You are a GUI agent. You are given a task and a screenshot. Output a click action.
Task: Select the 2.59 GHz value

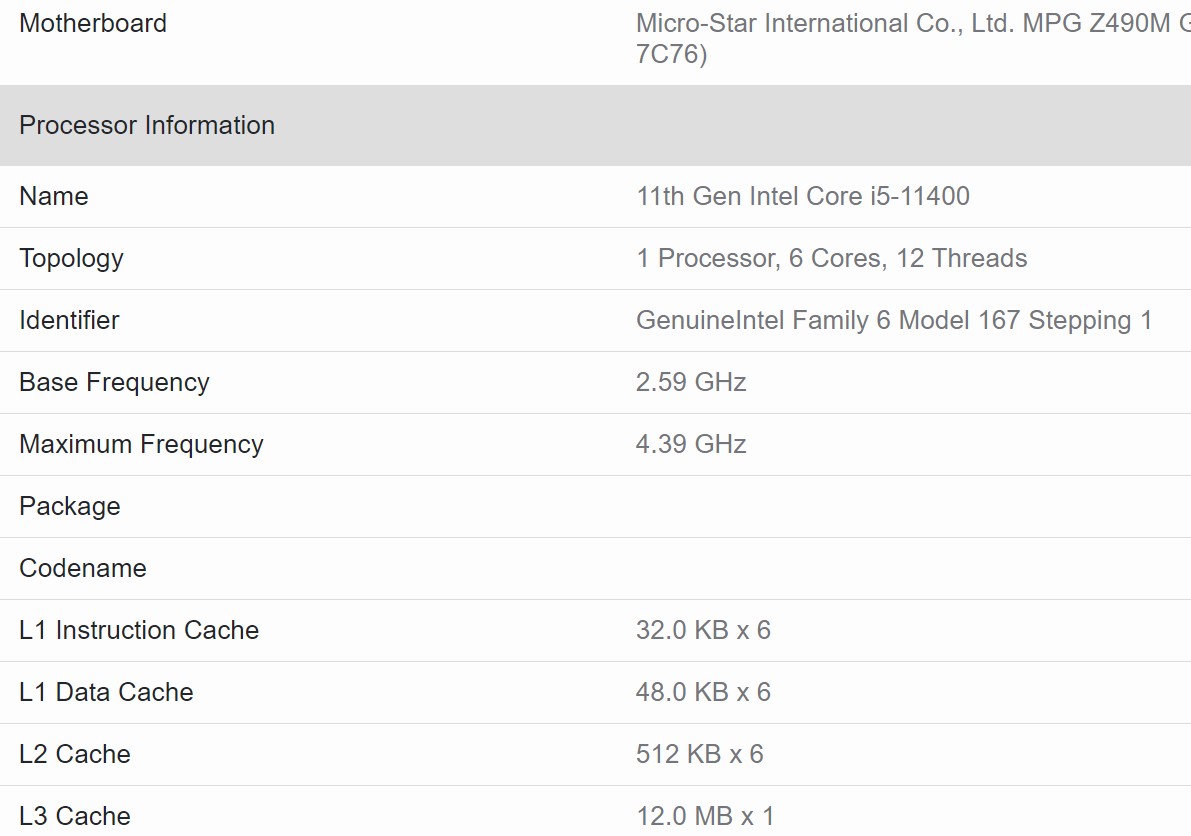point(691,382)
